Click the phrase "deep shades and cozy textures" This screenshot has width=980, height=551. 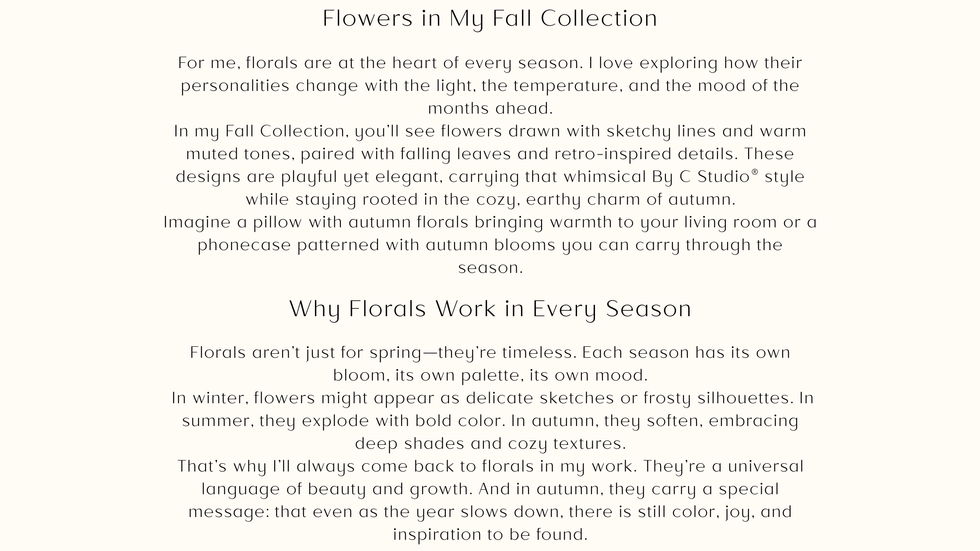tap(490, 443)
